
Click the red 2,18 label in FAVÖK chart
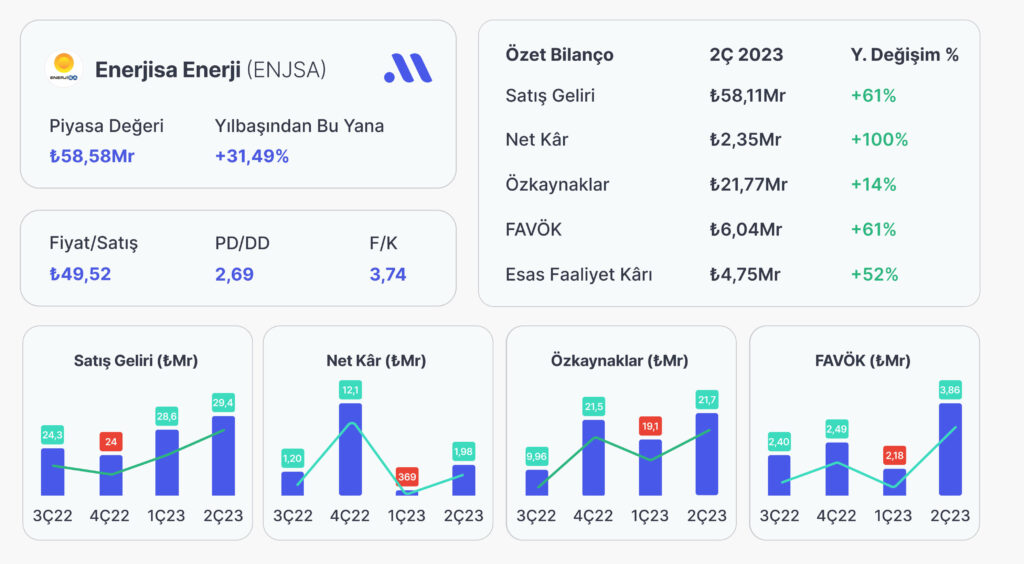[x=895, y=456]
